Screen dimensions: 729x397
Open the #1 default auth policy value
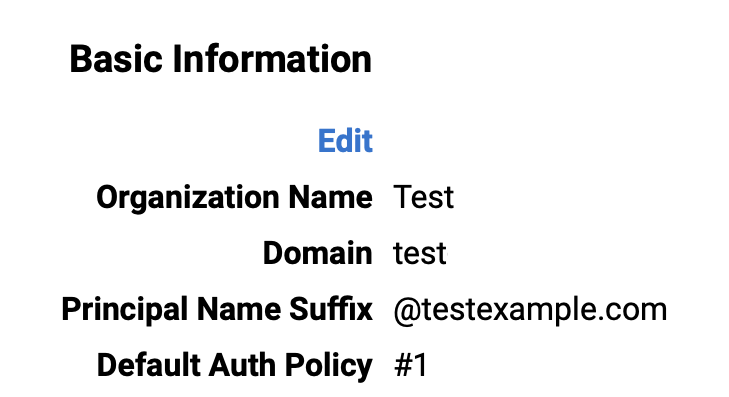coord(411,365)
